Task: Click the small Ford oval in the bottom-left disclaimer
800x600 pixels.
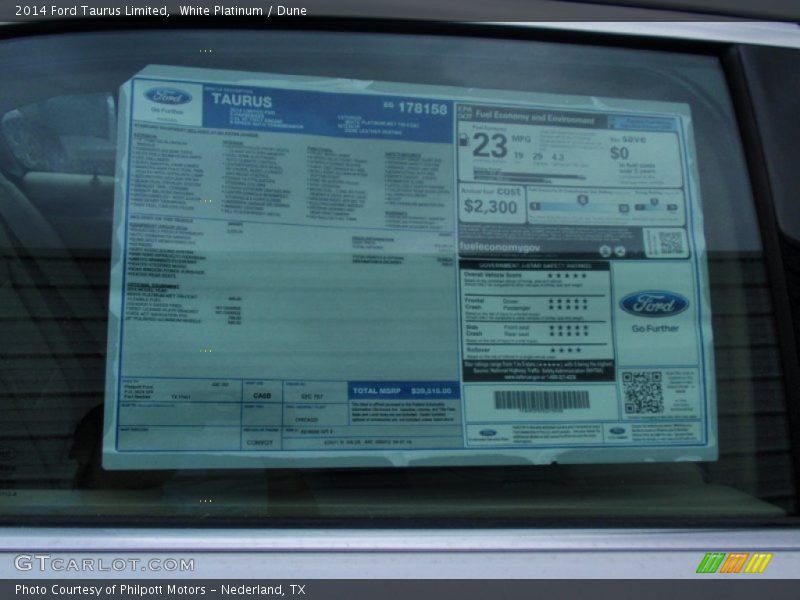Action: click(x=488, y=431)
